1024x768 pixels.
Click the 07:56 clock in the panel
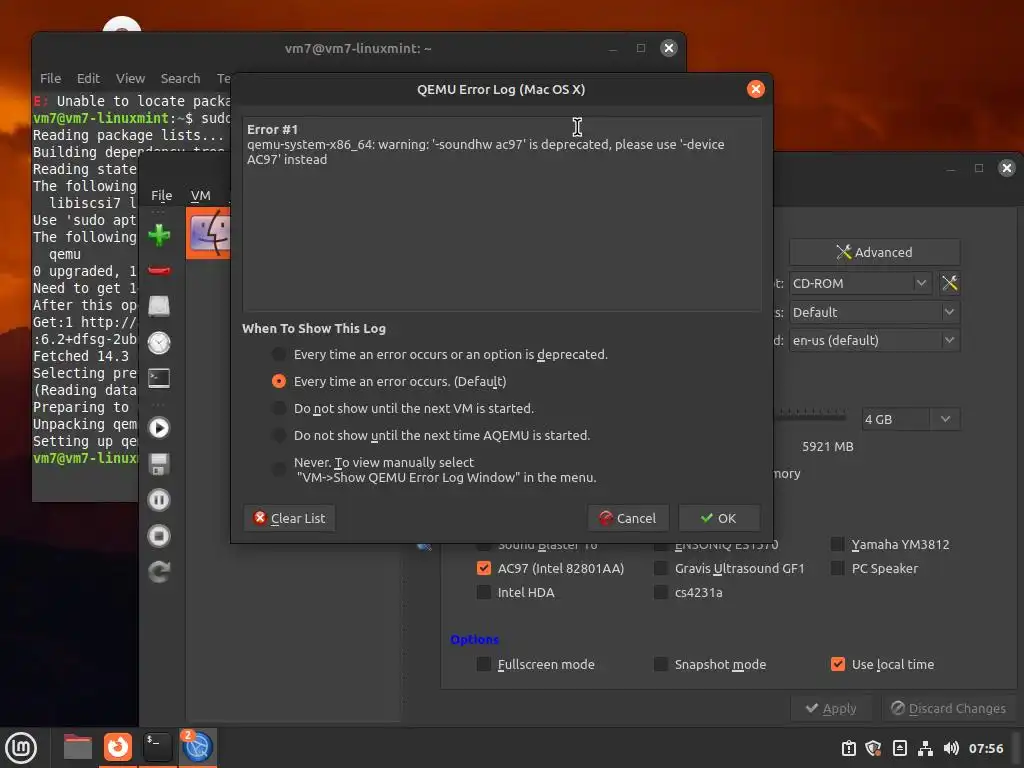(x=985, y=748)
